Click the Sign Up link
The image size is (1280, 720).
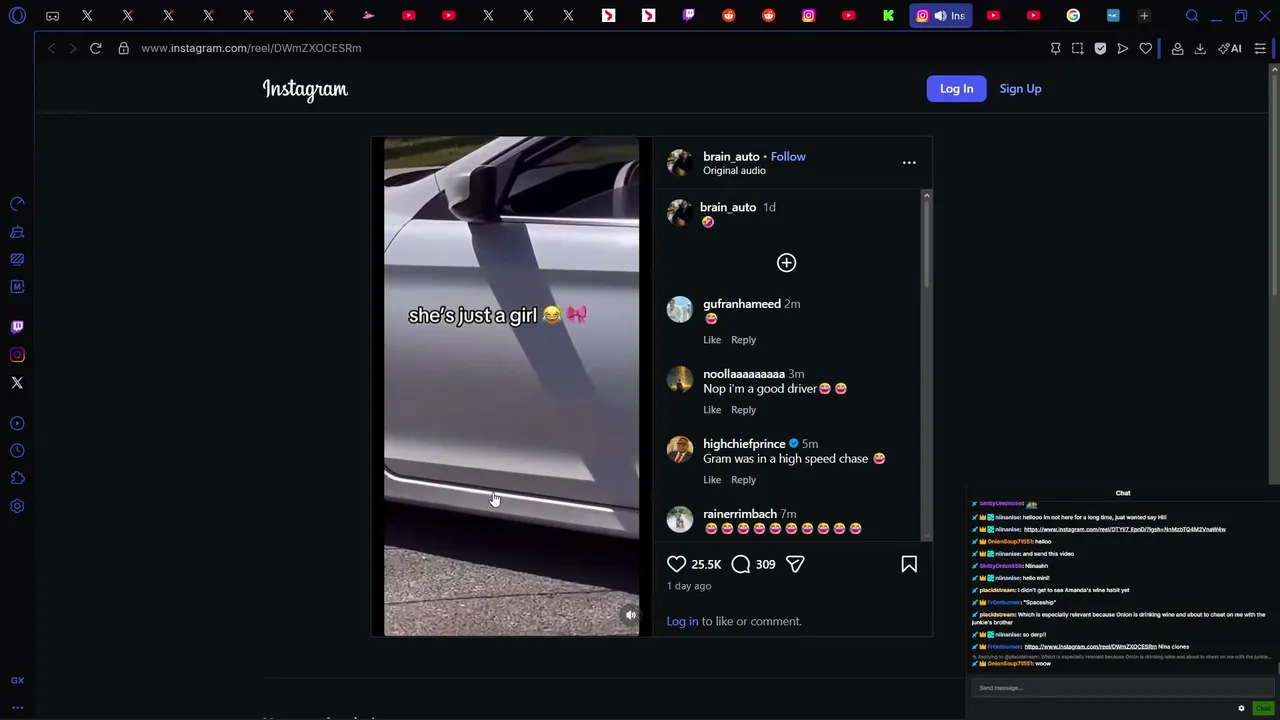[x=1020, y=88]
